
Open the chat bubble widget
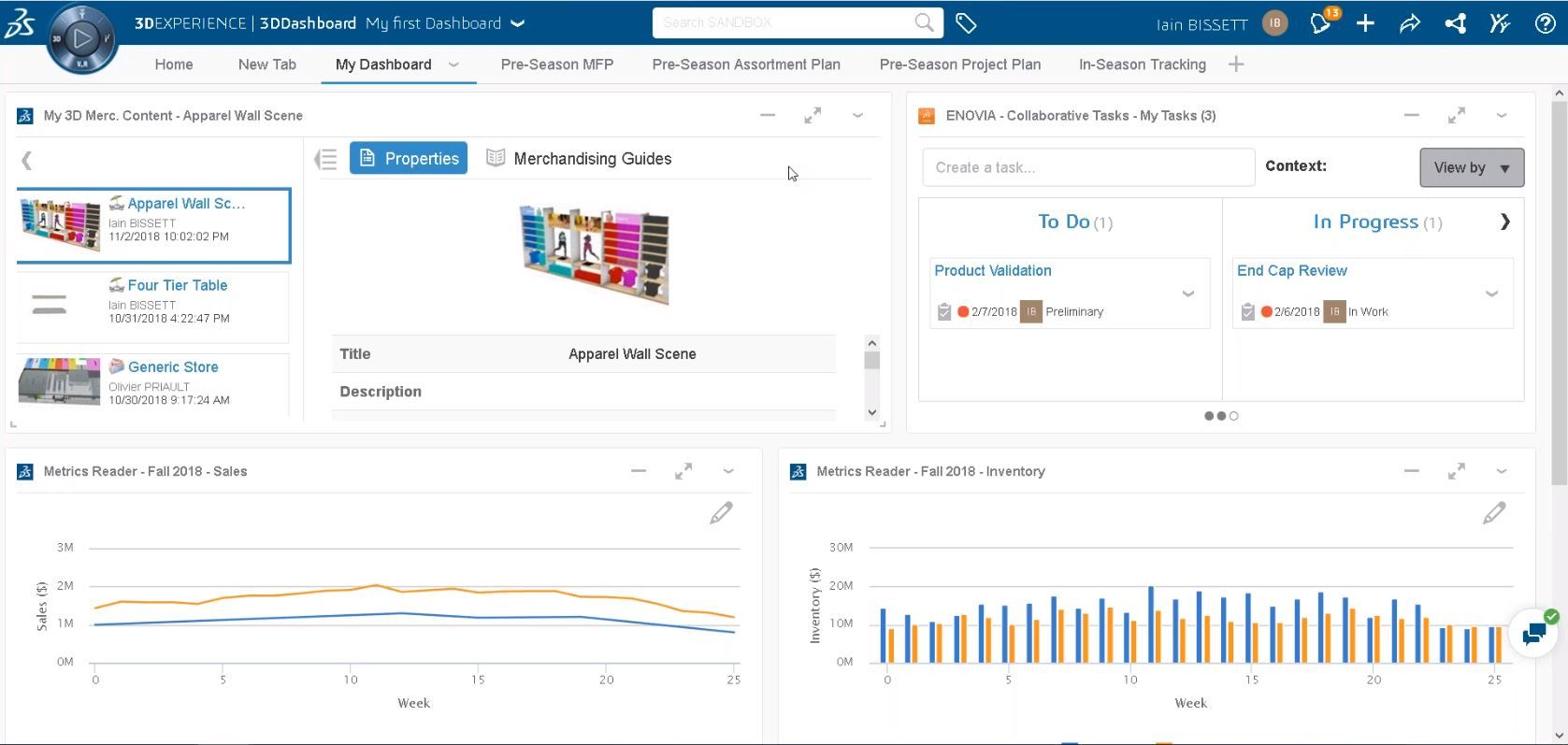1533,633
